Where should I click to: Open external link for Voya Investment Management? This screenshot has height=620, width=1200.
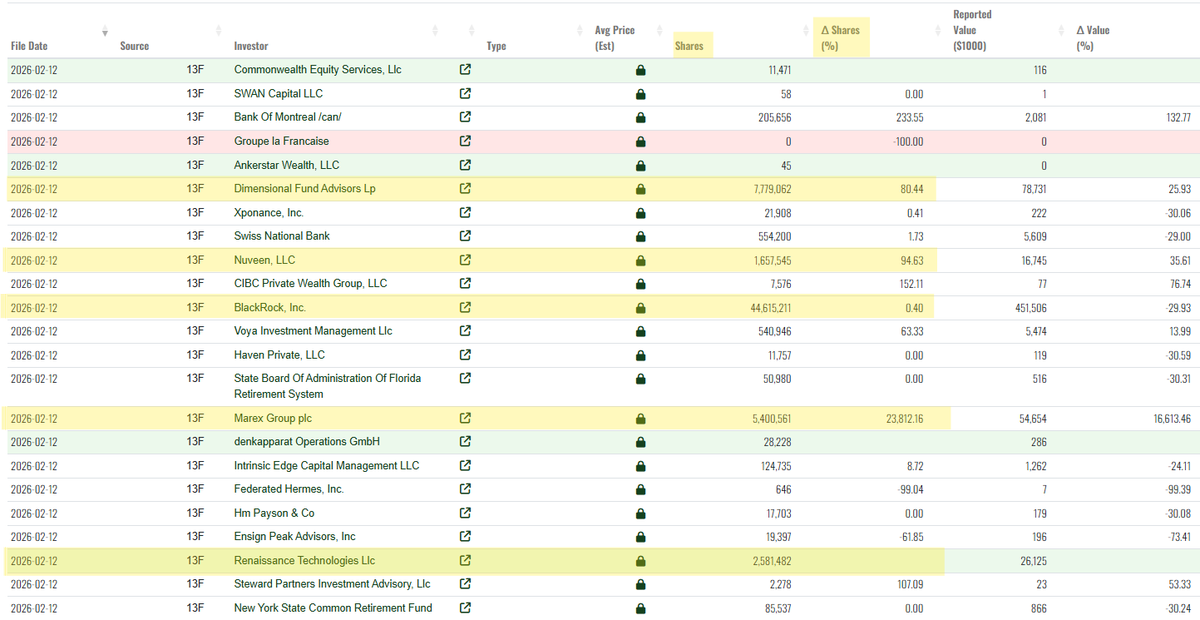click(x=465, y=331)
